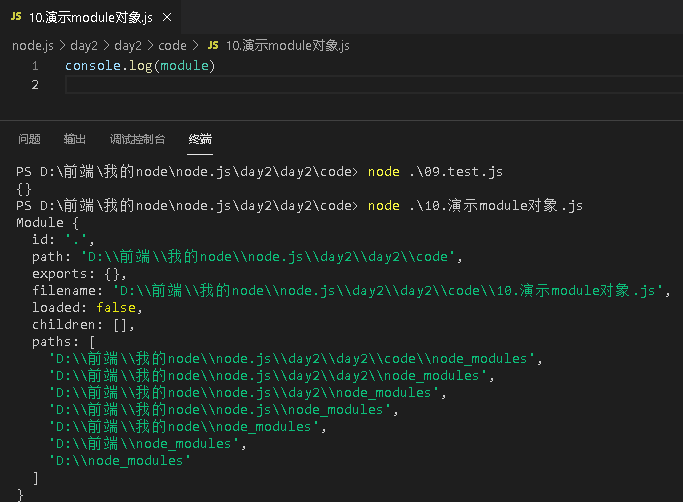683x502 pixels.
Task: Click path ending code\\node_modules
Action: pyautogui.click(x=295, y=359)
